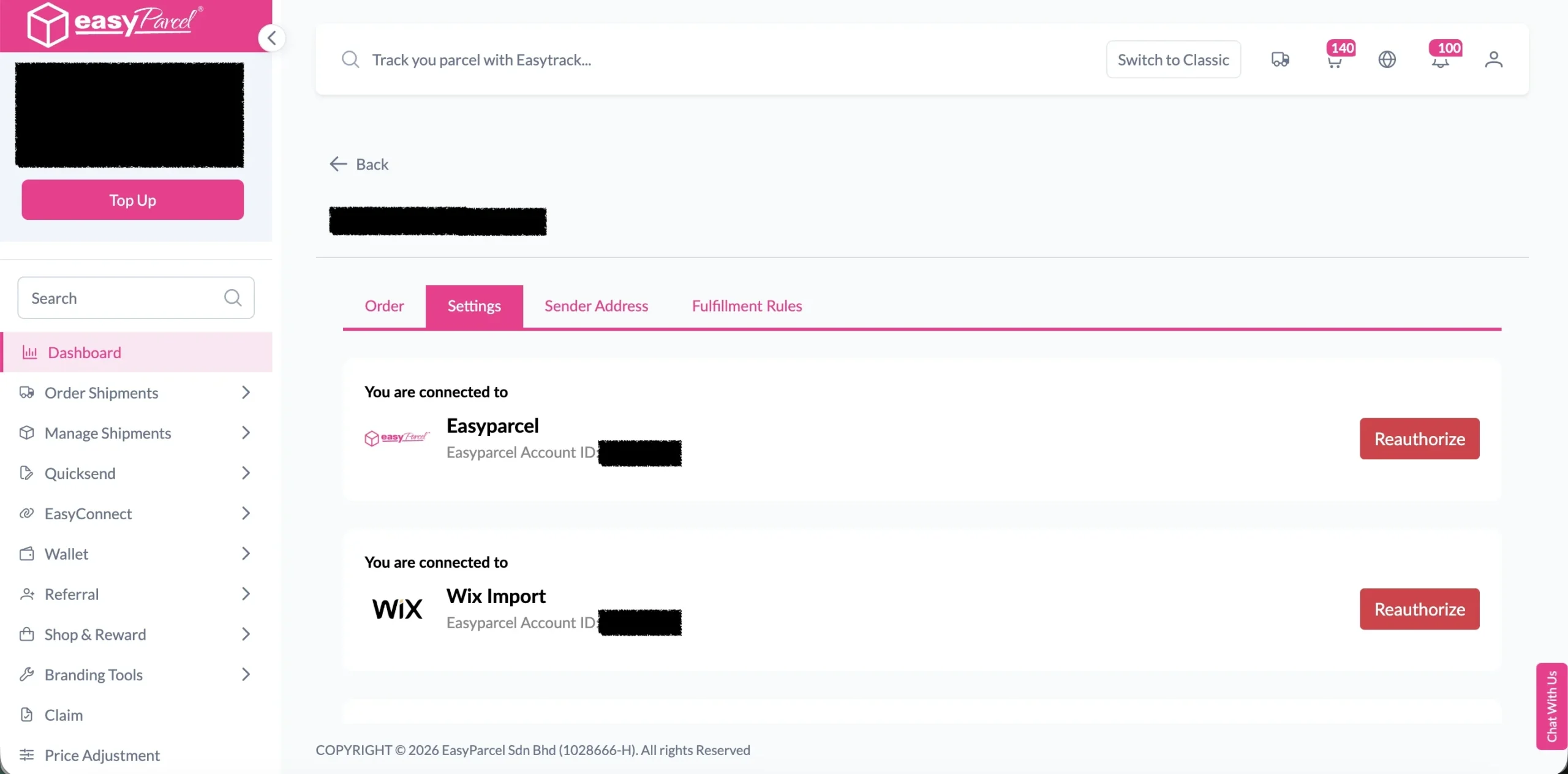
Task: Open the notifications bell icon
Action: pyautogui.click(x=1440, y=61)
